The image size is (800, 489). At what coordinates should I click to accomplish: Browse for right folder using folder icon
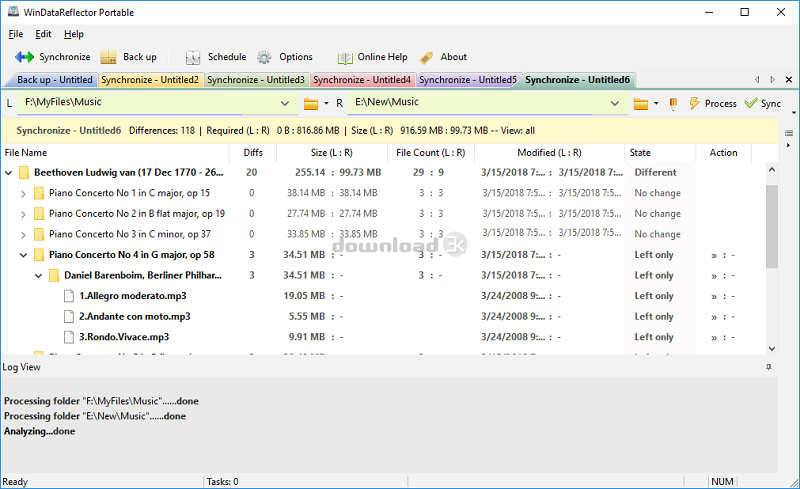(x=641, y=103)
